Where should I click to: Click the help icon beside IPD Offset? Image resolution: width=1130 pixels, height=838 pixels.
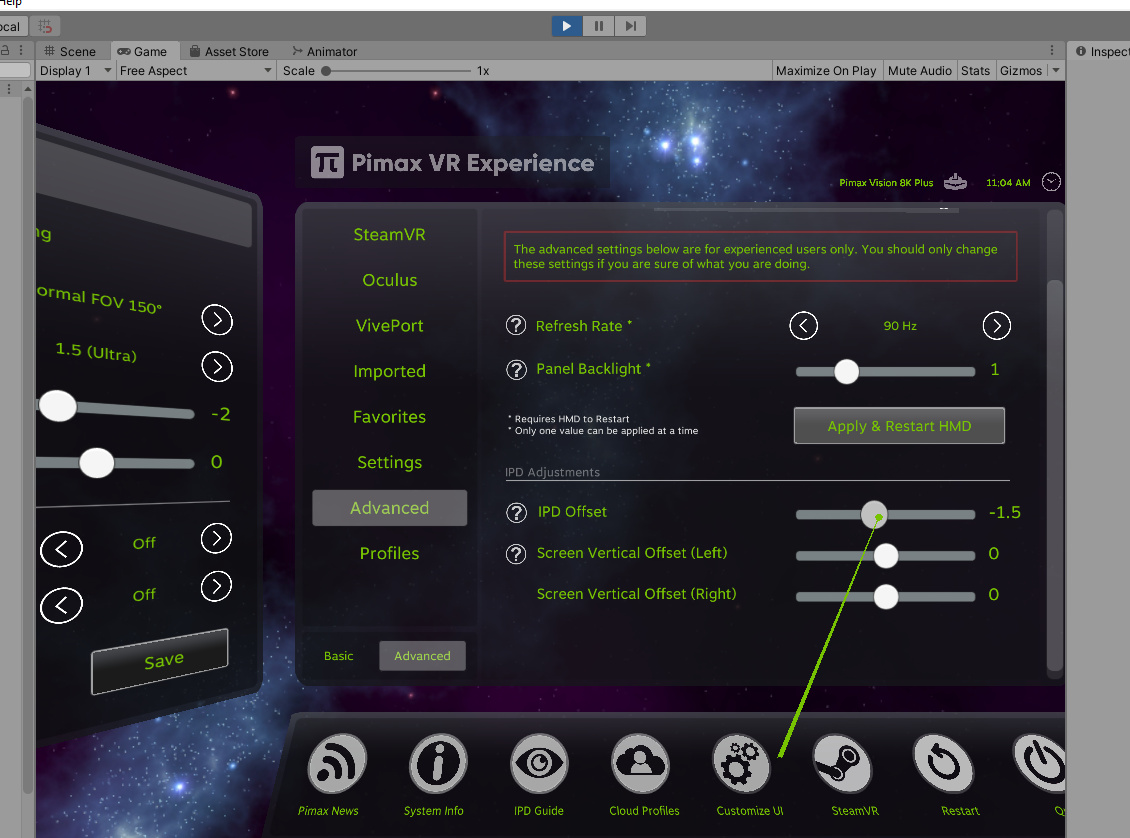click(x=516, y=512)
